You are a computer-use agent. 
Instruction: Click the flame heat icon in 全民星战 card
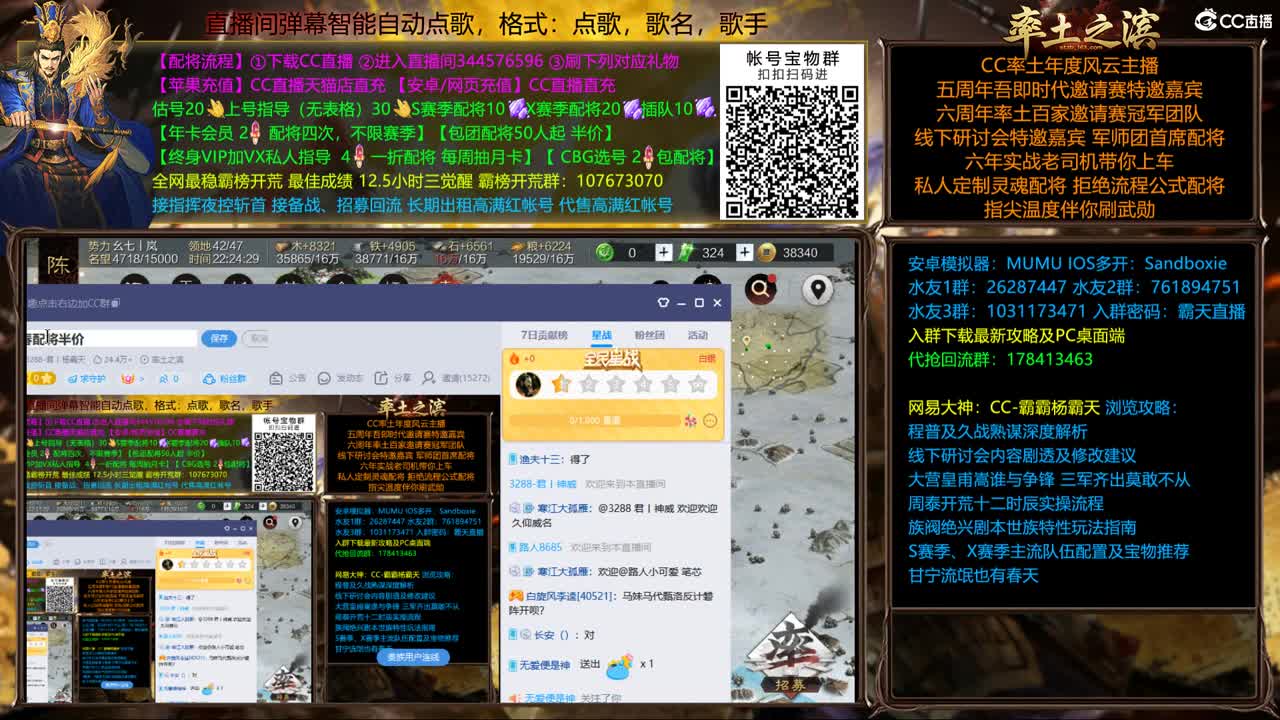coord(515,358)
